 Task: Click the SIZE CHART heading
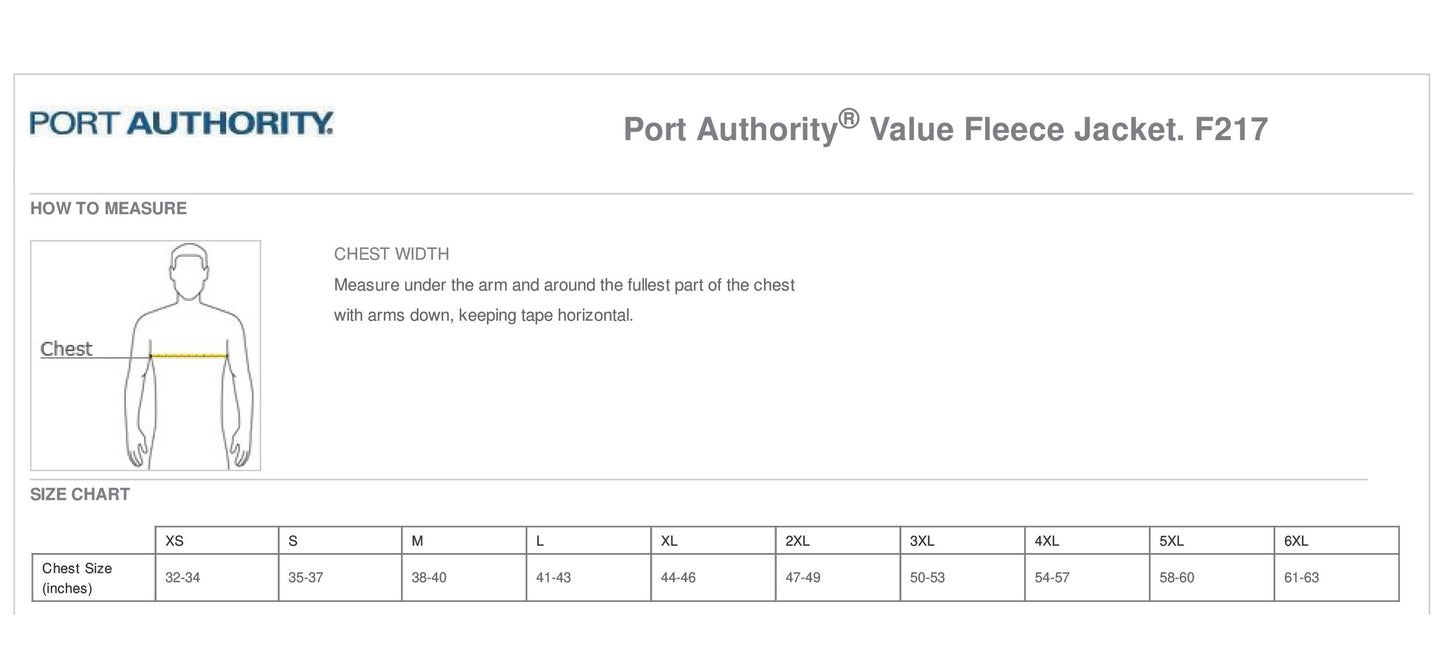[x=80, y=494]
